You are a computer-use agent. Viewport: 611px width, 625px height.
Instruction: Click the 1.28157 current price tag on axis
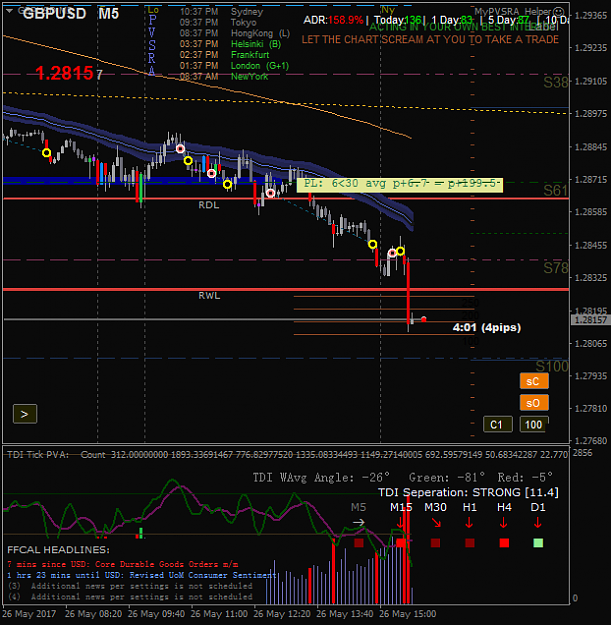591,320
